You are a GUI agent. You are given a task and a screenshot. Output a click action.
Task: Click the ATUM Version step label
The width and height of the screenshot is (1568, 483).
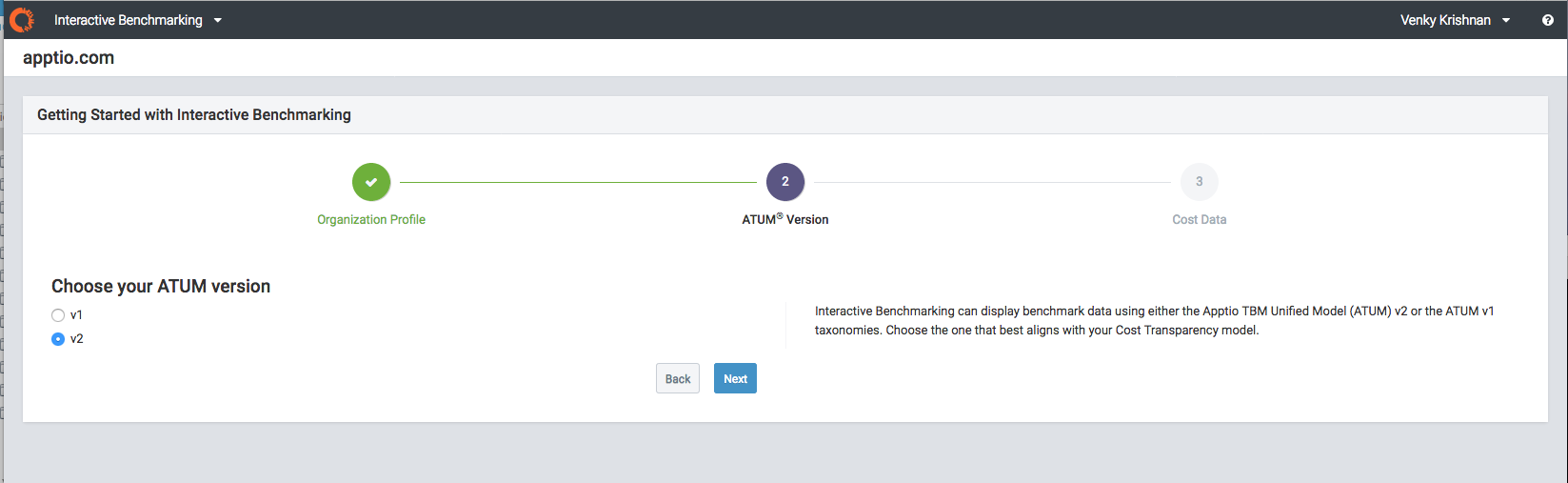click(785, 219)
